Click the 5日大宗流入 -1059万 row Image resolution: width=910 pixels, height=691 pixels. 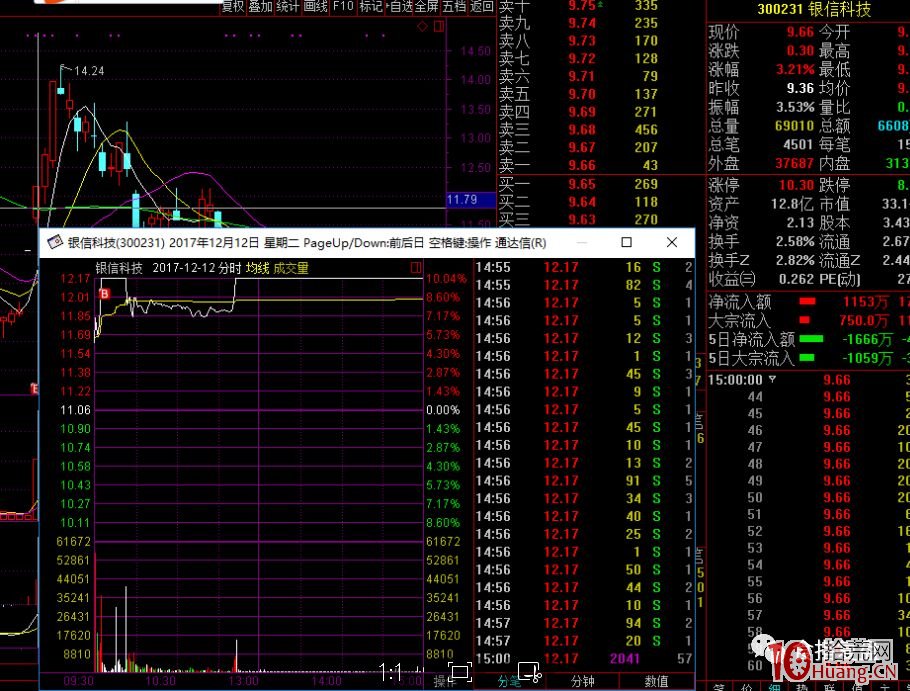click(x=808, y=358)
